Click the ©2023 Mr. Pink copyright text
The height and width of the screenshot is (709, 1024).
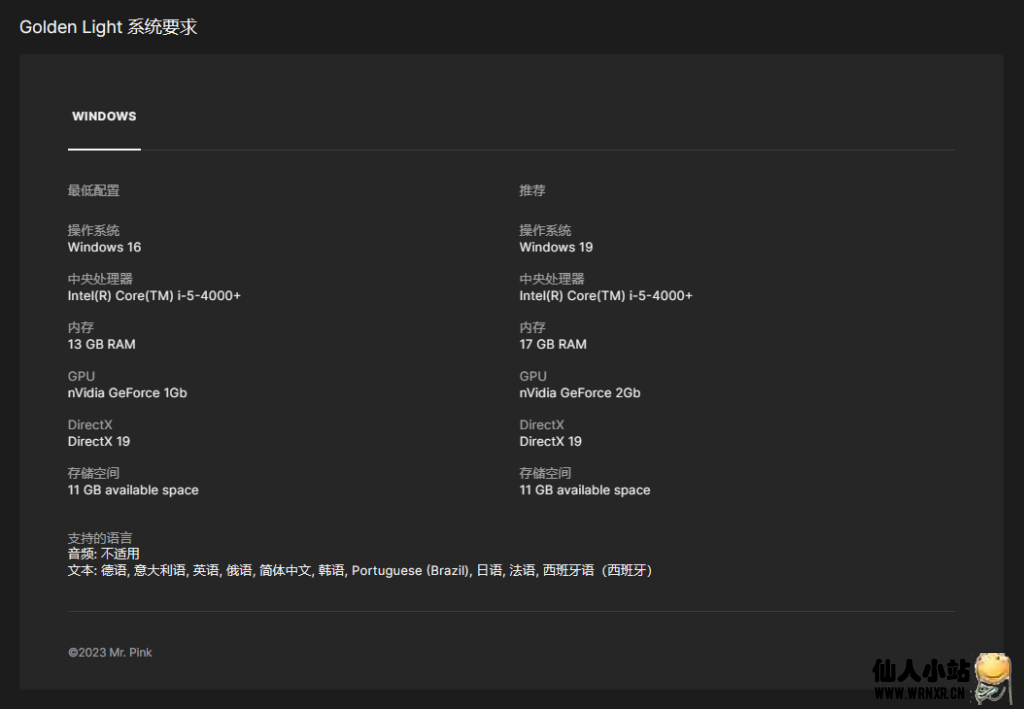110,652
